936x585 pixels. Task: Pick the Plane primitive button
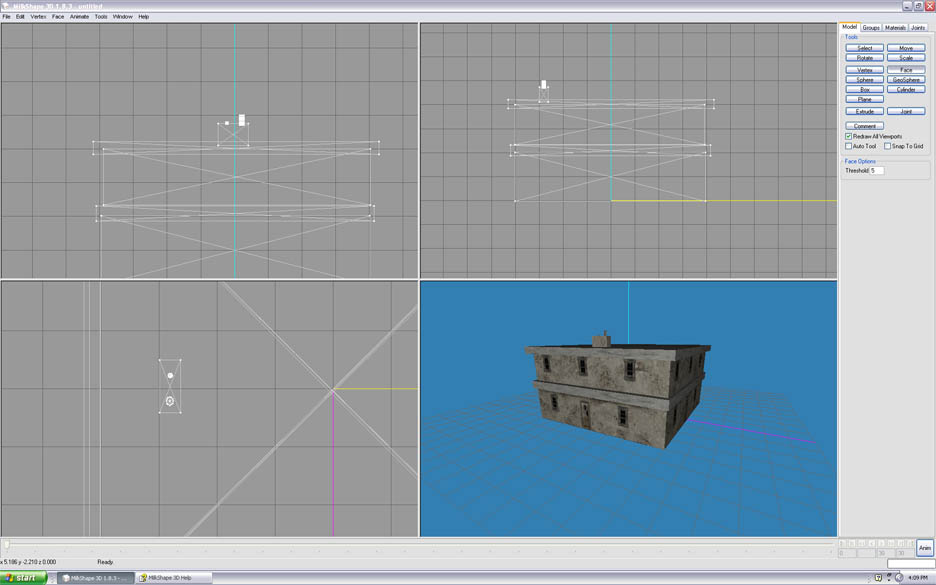pos(864,99)
